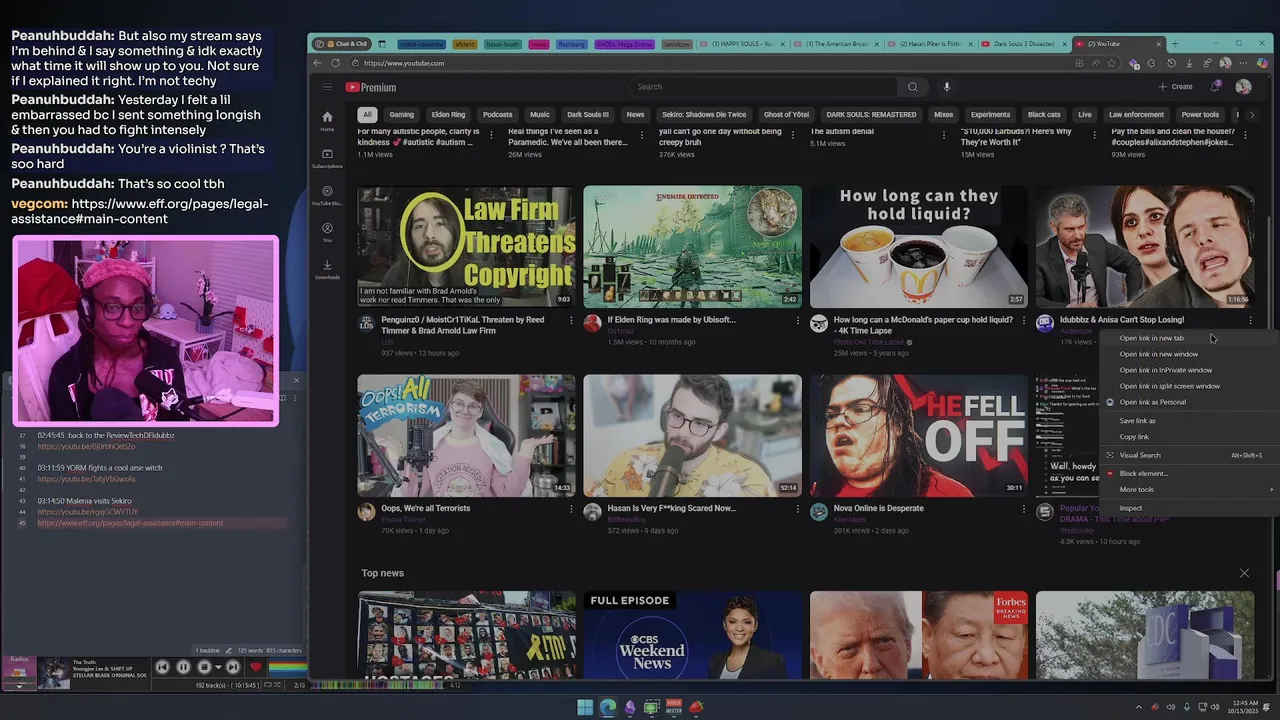
Task: Open HE FELL OFF video thumbnail
Action: point(918,435)
